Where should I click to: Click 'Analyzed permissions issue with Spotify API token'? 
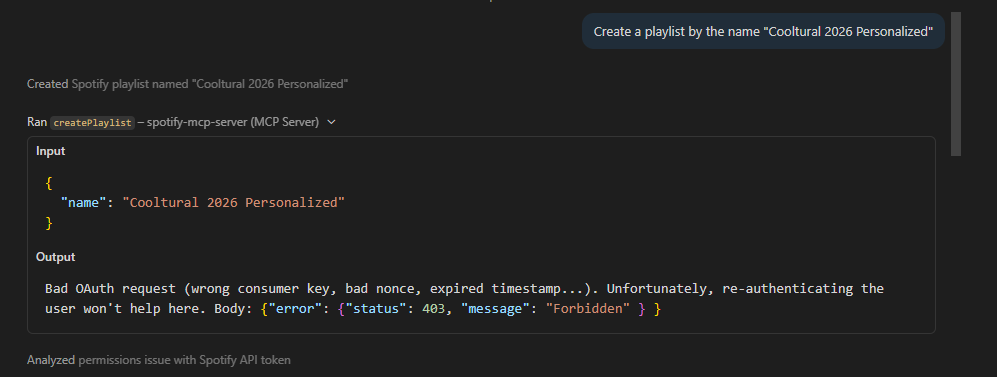tap(159, 360)
